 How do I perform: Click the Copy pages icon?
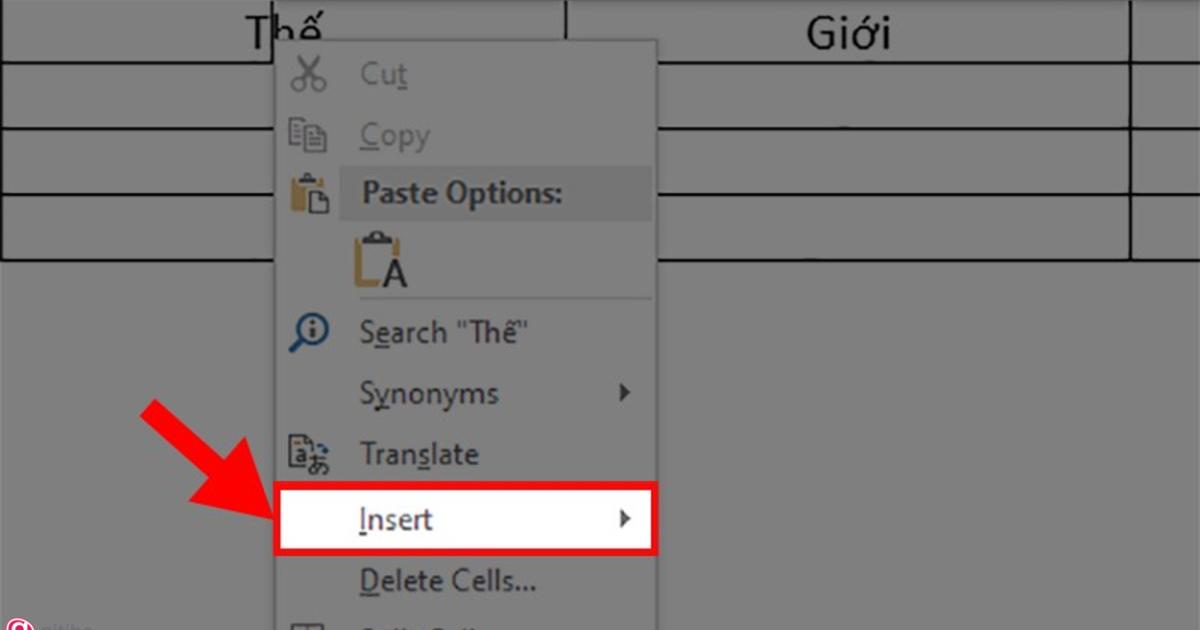[x=308, y=135]
